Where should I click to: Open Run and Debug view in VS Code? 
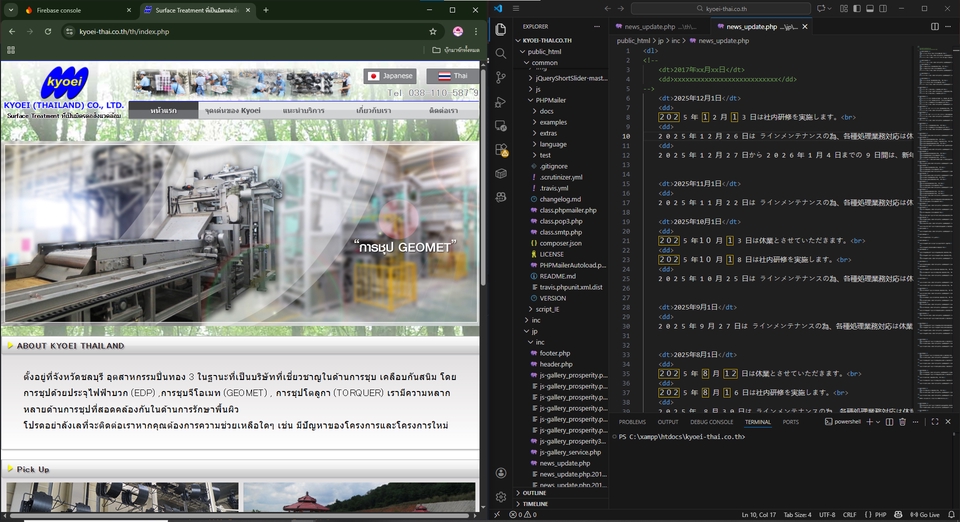[501, 102]
